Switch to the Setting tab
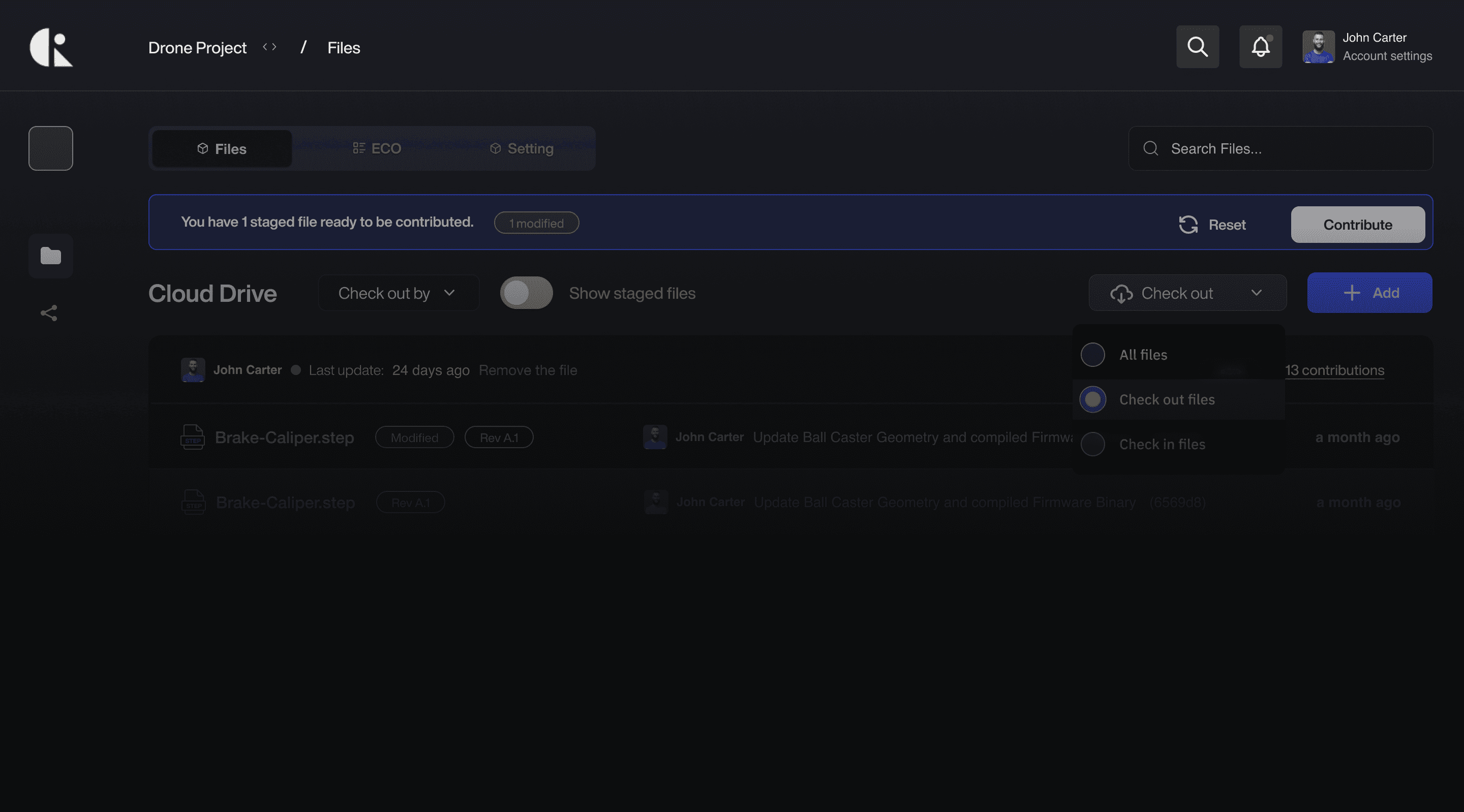Screen dimensions: 1464x812 [x=521, y=148]
